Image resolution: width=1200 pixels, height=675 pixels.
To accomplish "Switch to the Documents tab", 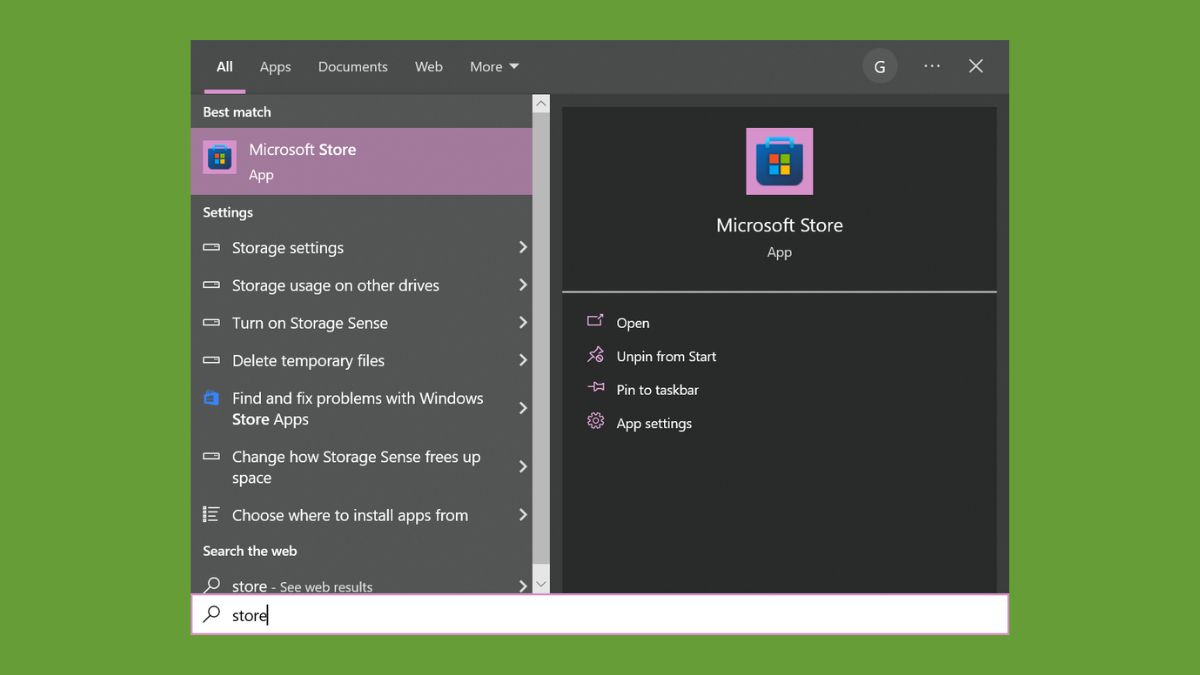I will (353, 67).
